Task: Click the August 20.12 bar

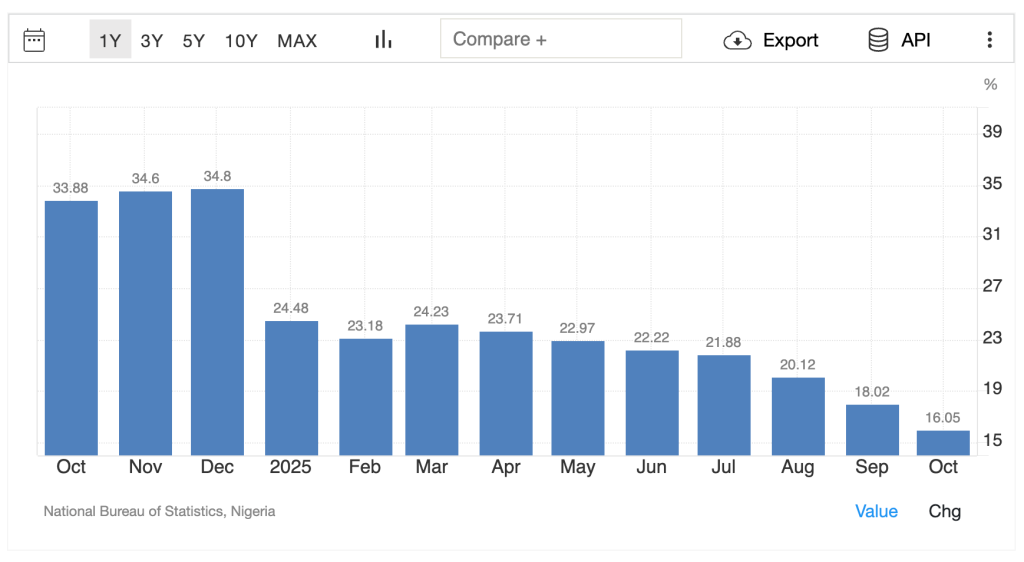Action: [x=798, y=416]
